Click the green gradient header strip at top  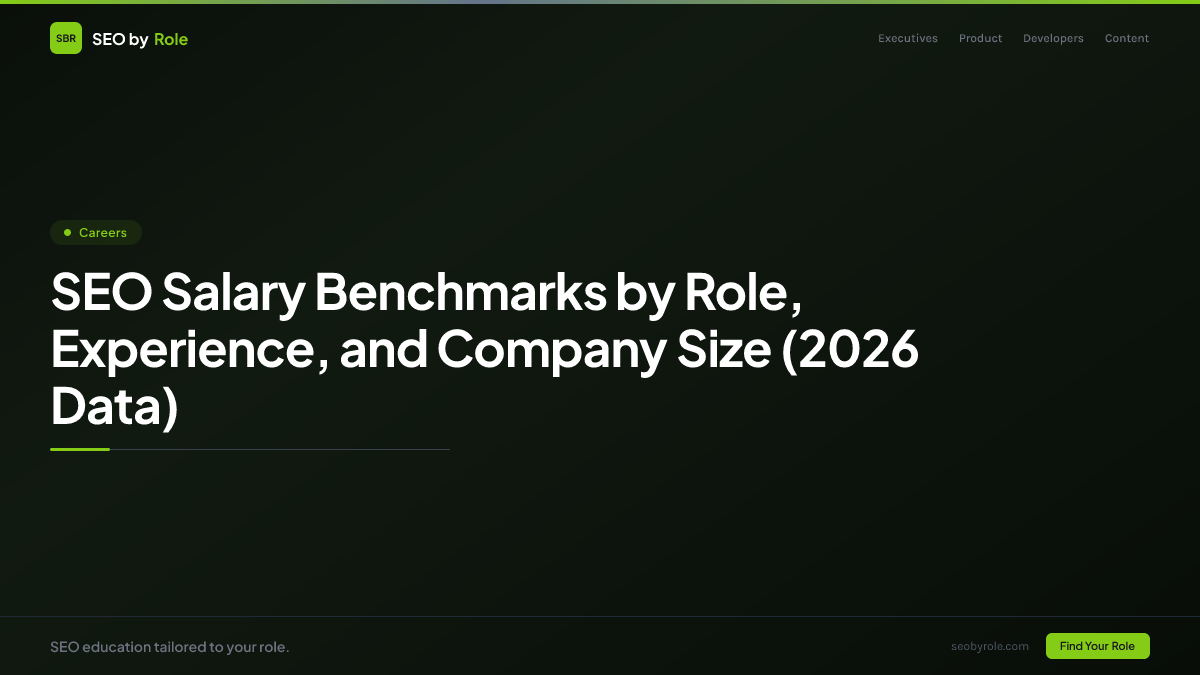coord(600,2)
